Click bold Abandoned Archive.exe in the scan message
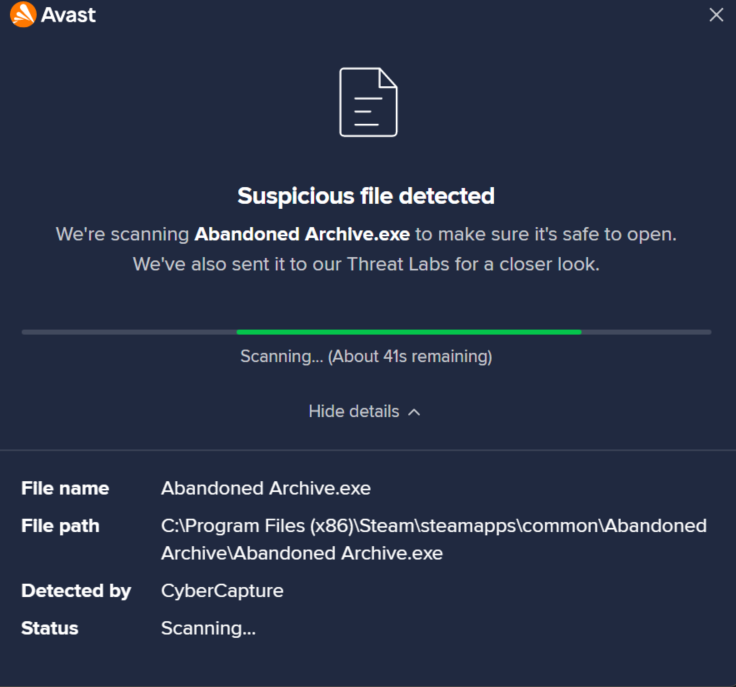This screenshot has height=687, width=736. [302, 234]
